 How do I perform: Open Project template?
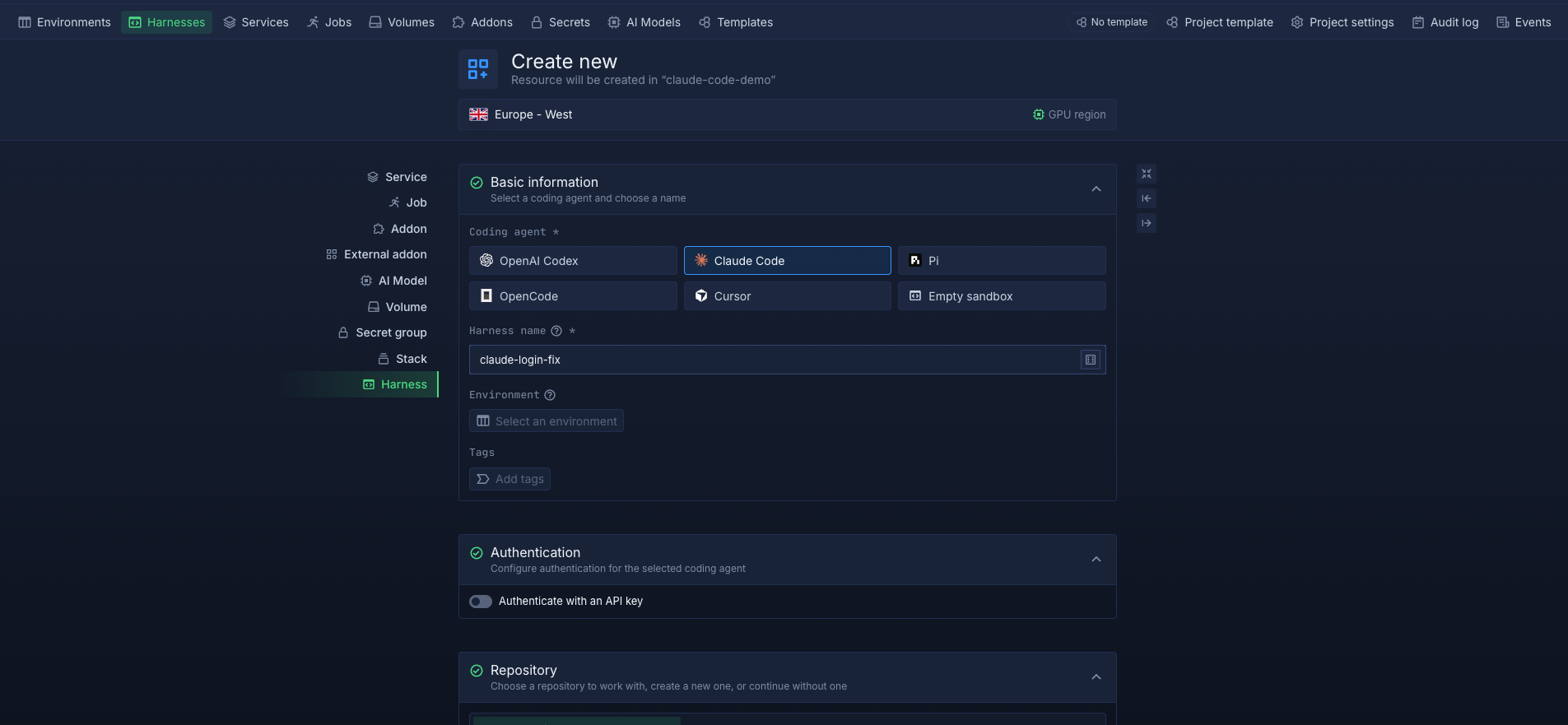click(1220, 22)
